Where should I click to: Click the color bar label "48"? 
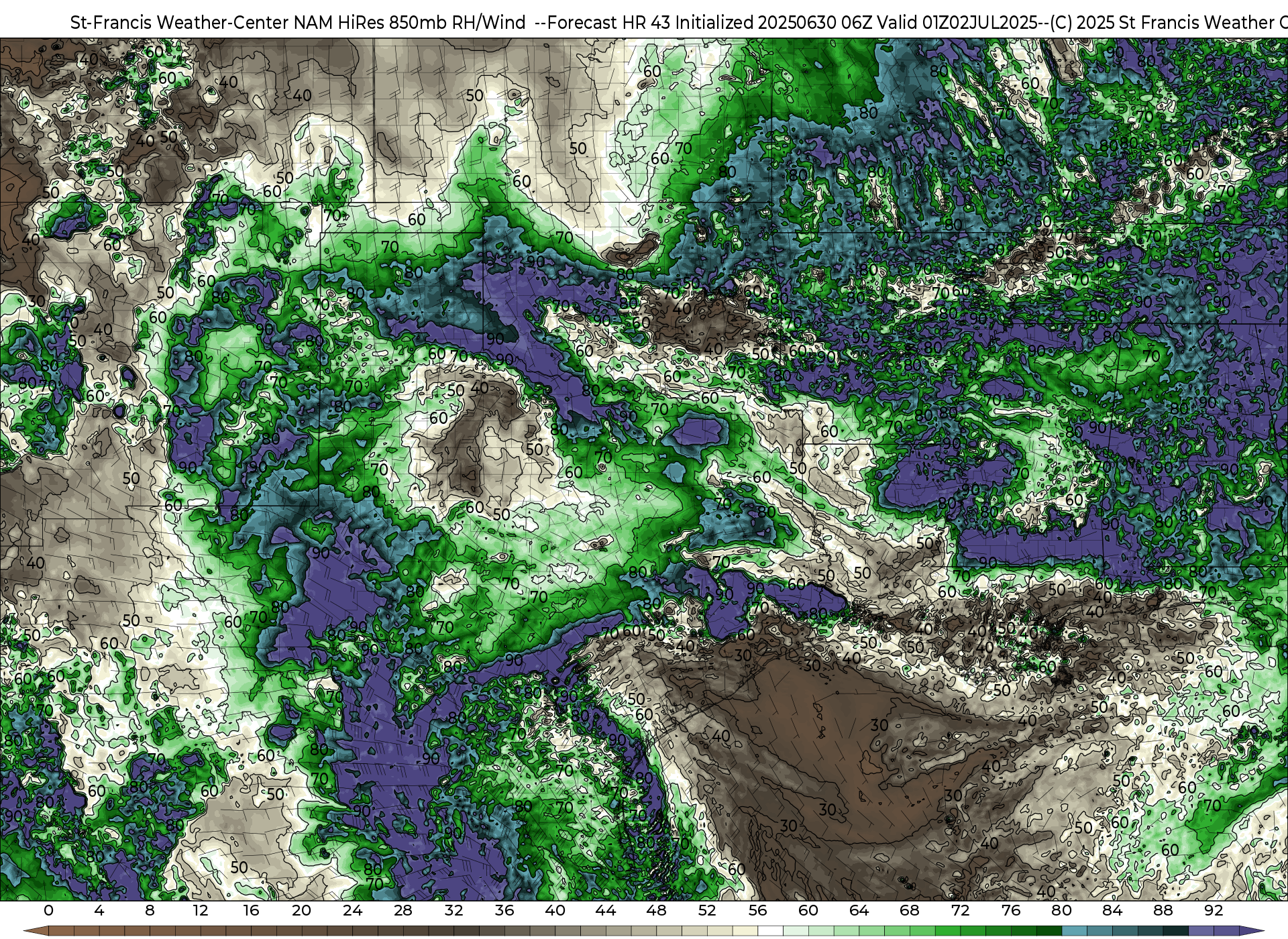pos(656,910)
